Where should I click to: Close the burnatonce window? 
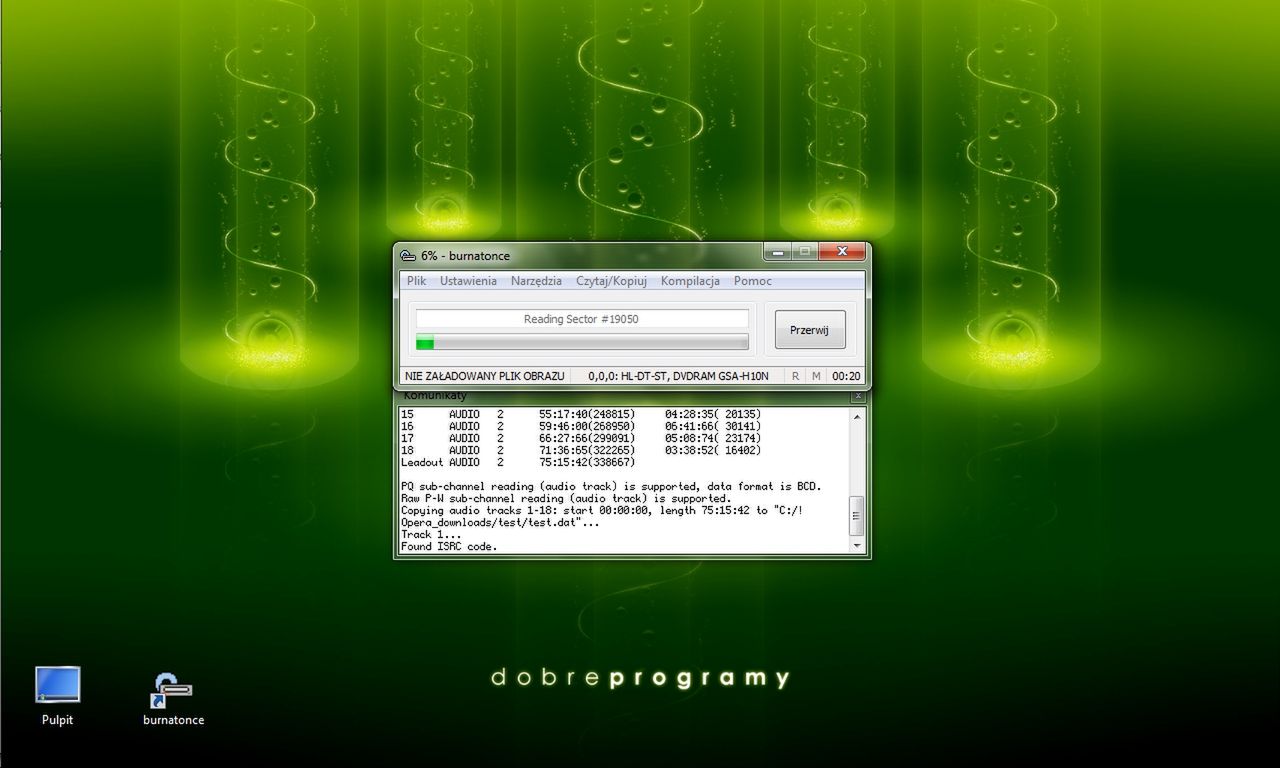(842, 252)
